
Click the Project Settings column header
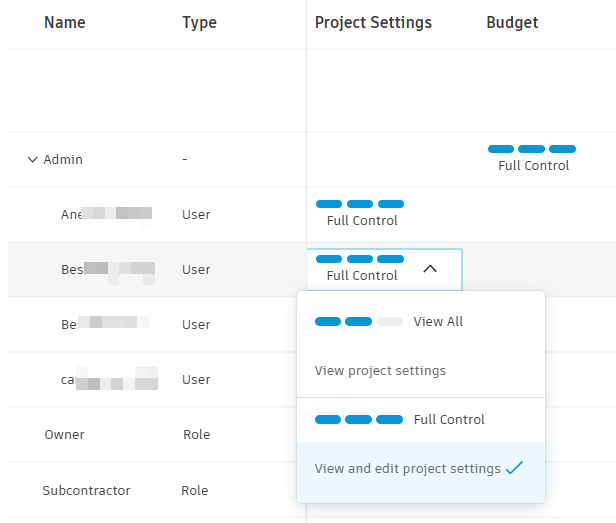tap(373, 23)
